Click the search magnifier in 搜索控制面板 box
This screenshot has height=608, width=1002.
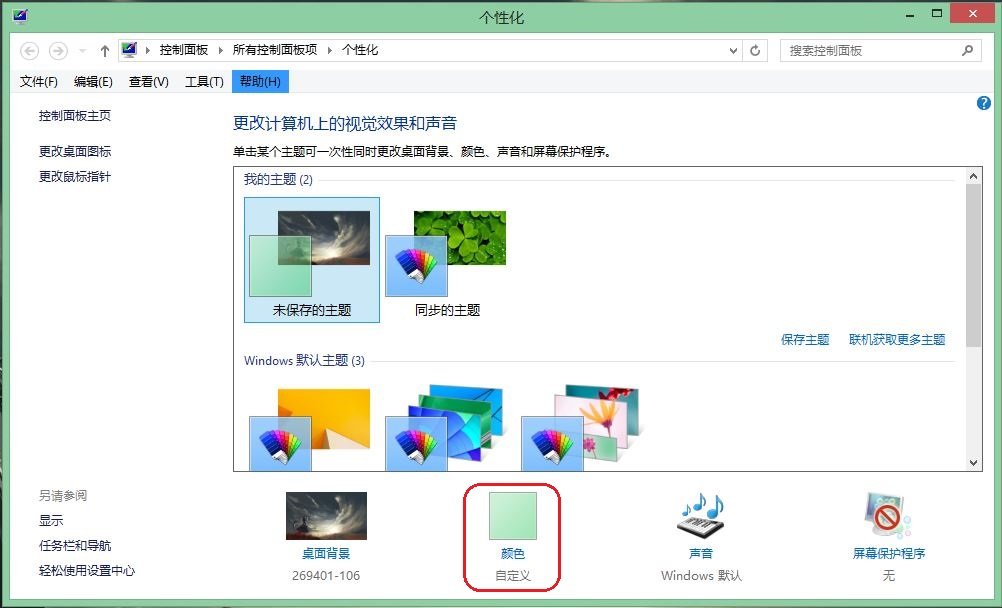coord(966,49)
